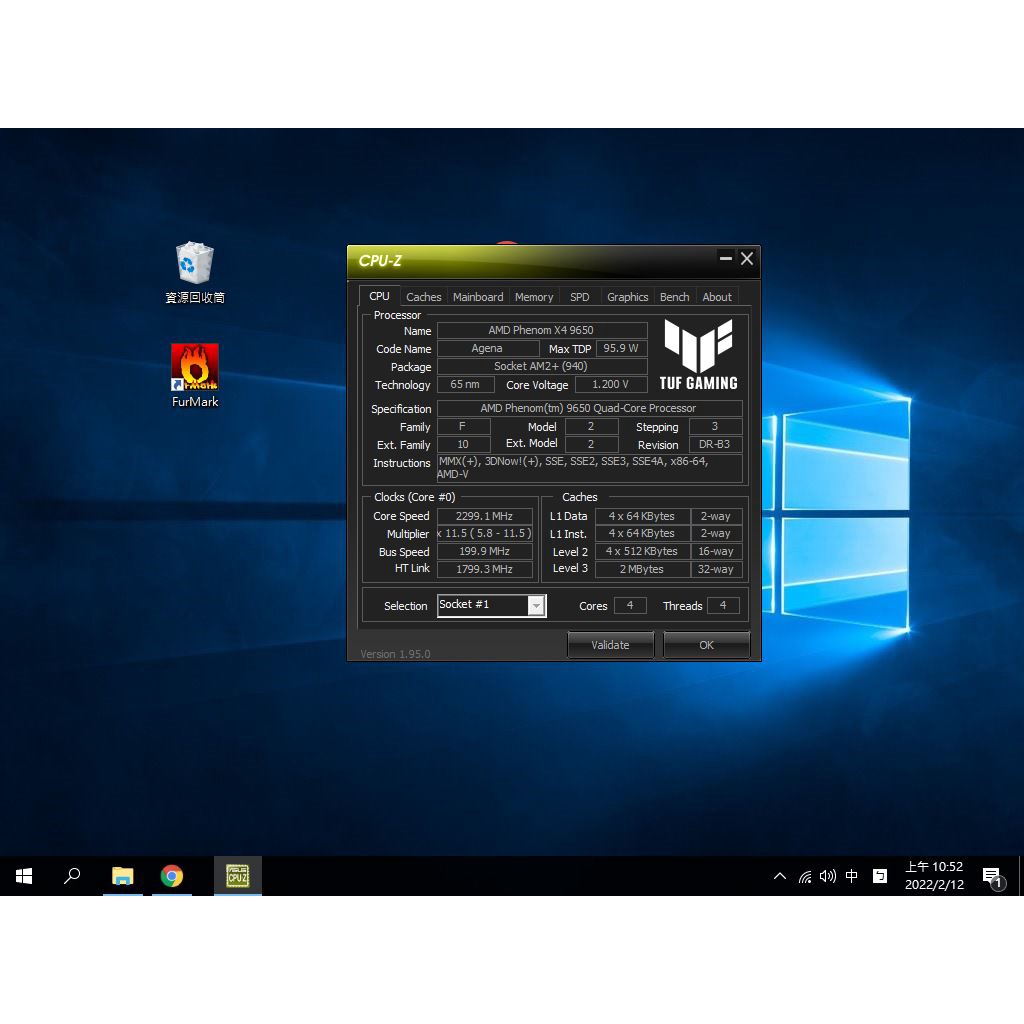This screenshot has height=1024, width=1024.
Task: Click the L1 Data cache size value
Action: click(x=642, y=517)
